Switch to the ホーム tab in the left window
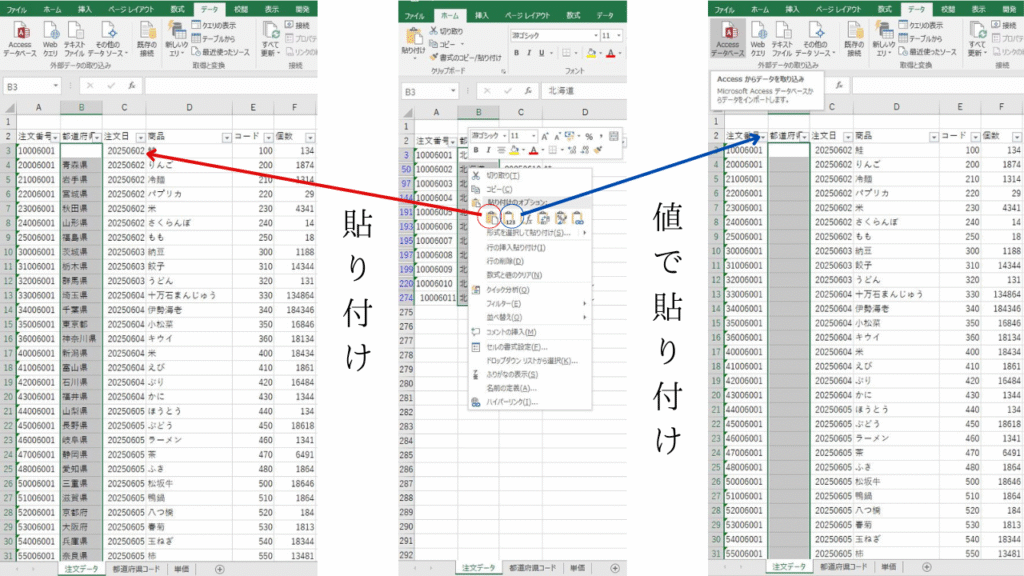 (52, 9)
